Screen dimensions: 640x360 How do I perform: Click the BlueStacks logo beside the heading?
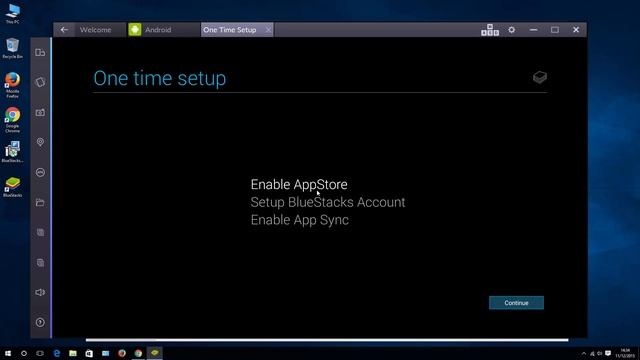coord(540,77)
